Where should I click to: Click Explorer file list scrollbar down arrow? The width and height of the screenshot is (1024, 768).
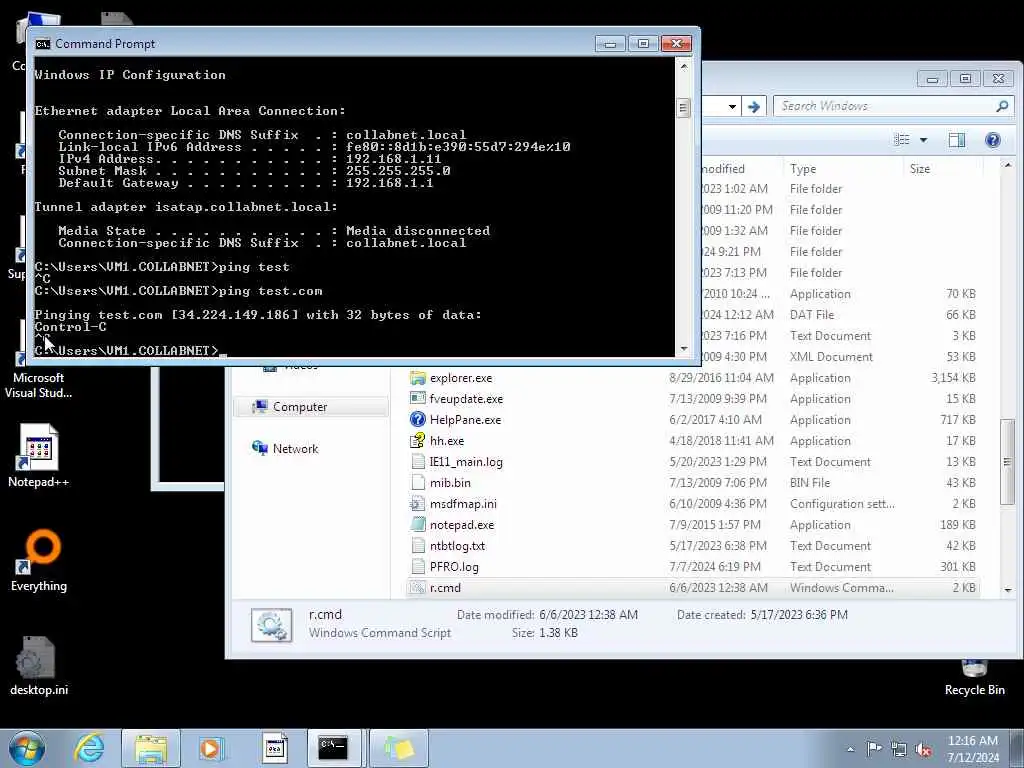[x=1008, y=590]
